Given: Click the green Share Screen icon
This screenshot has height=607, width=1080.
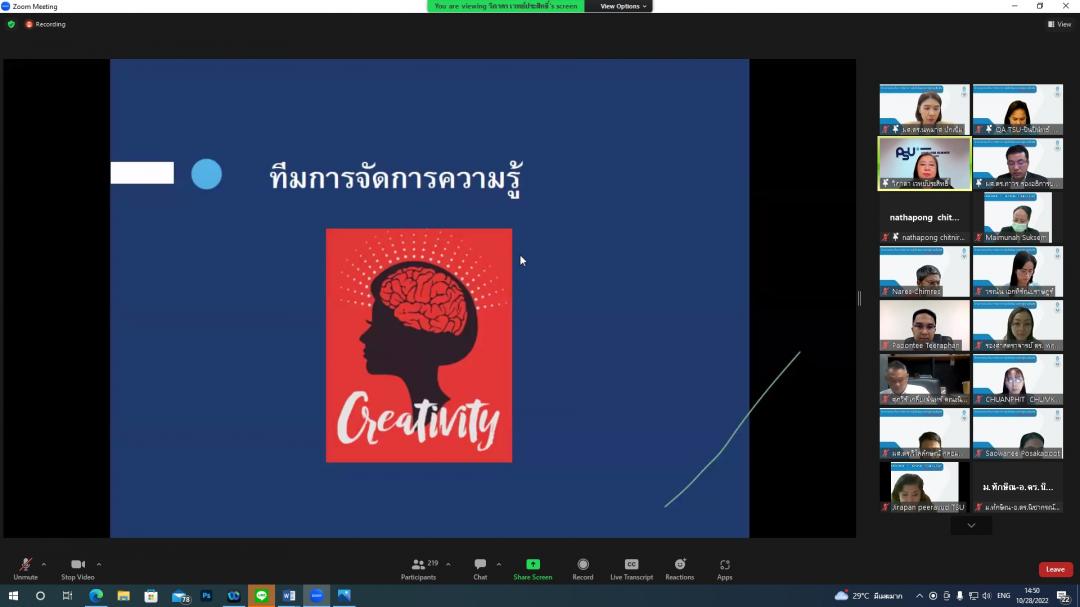Looking at the screenshot, I should [x=533, y=565].
